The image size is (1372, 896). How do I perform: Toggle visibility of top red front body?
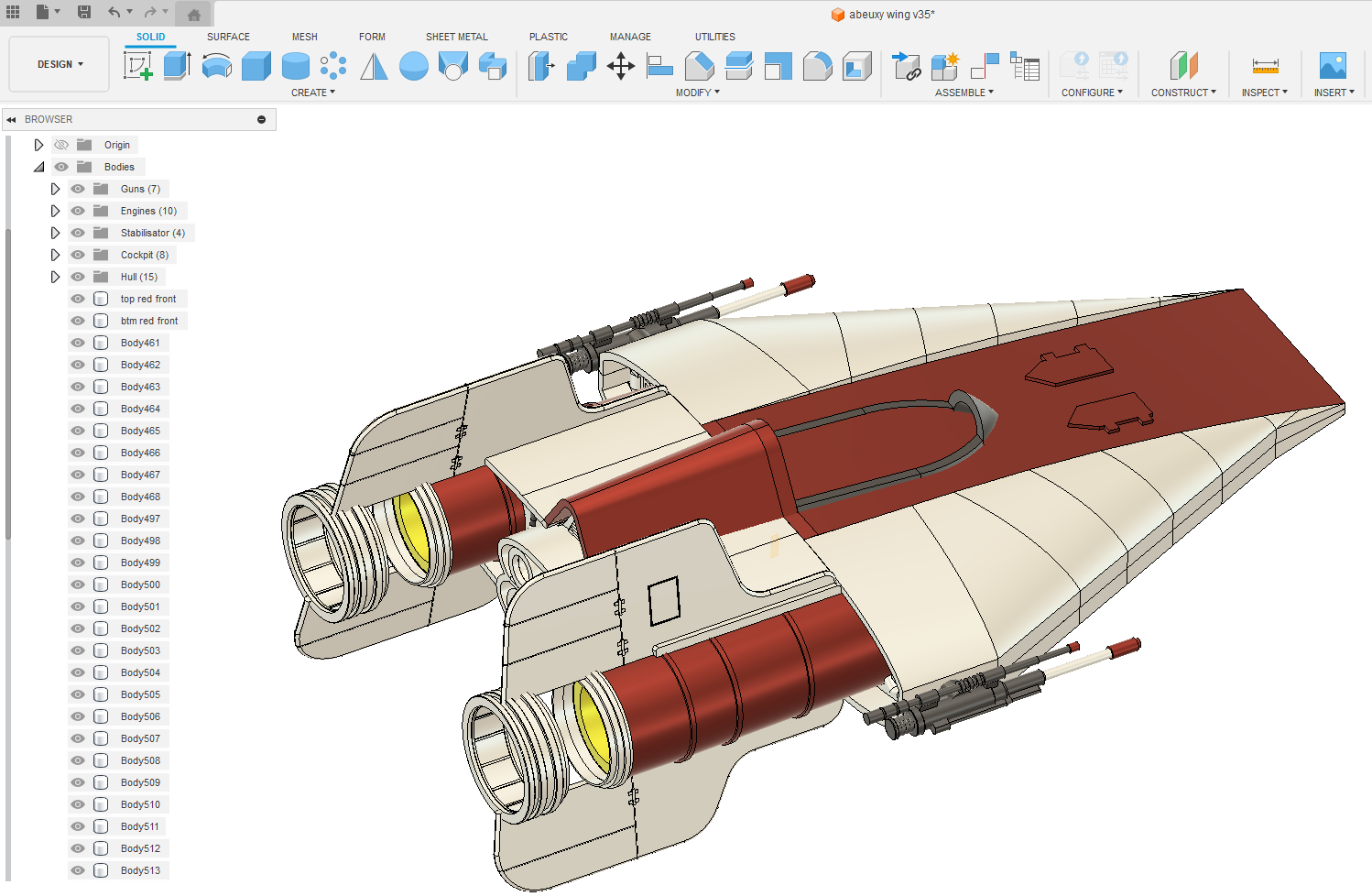78,299
